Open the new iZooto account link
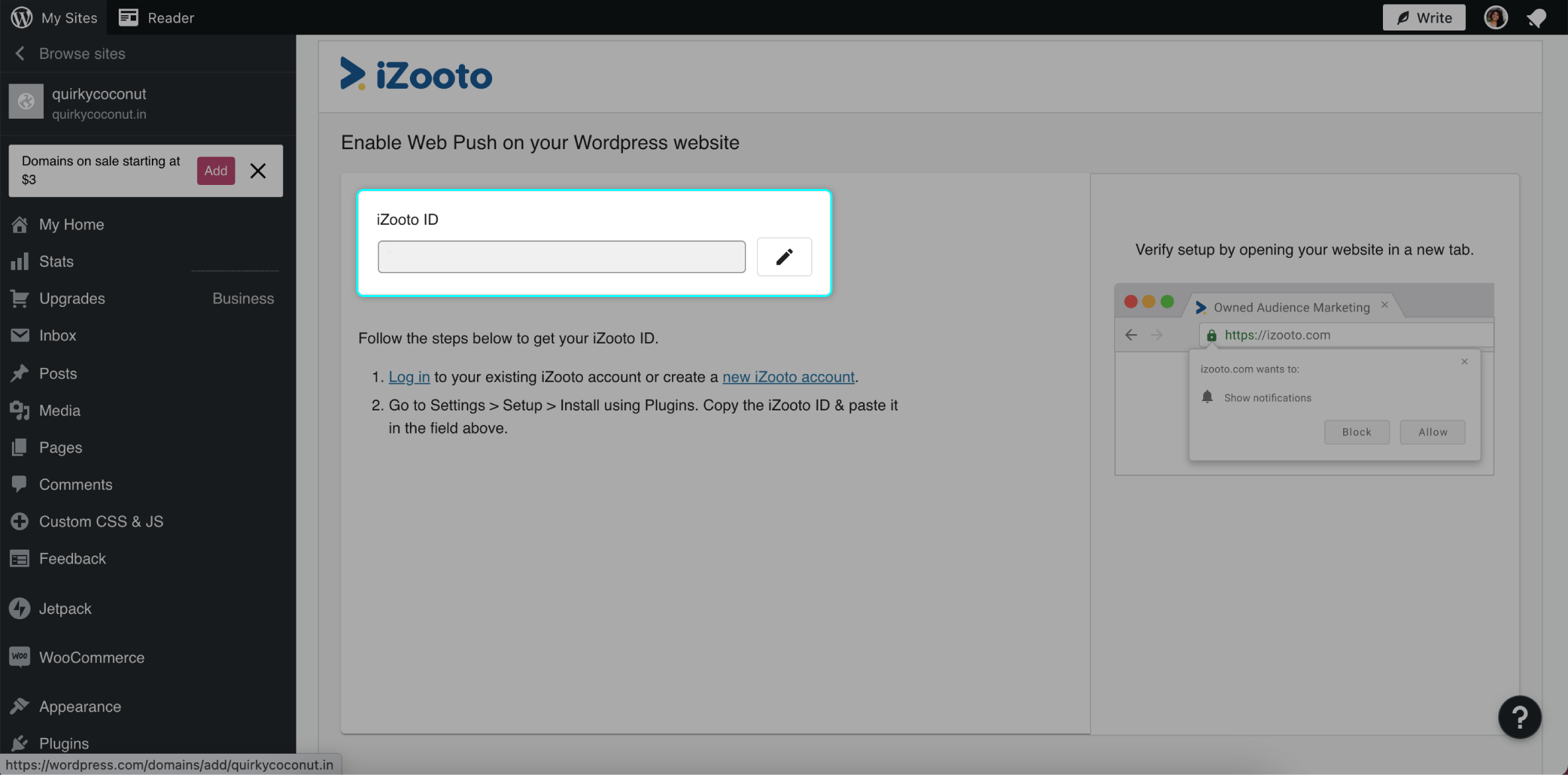The width and height of the screenshot is (1568, 775). [789, 377]
